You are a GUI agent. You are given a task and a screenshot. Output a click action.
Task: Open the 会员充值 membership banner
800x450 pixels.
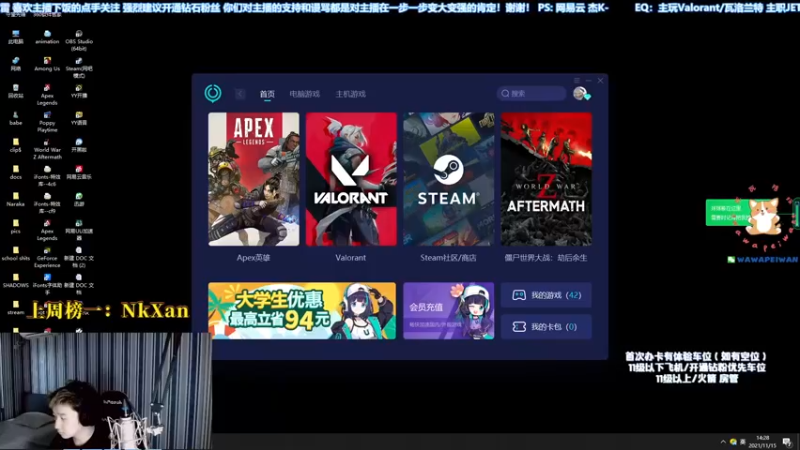[448, 311]
